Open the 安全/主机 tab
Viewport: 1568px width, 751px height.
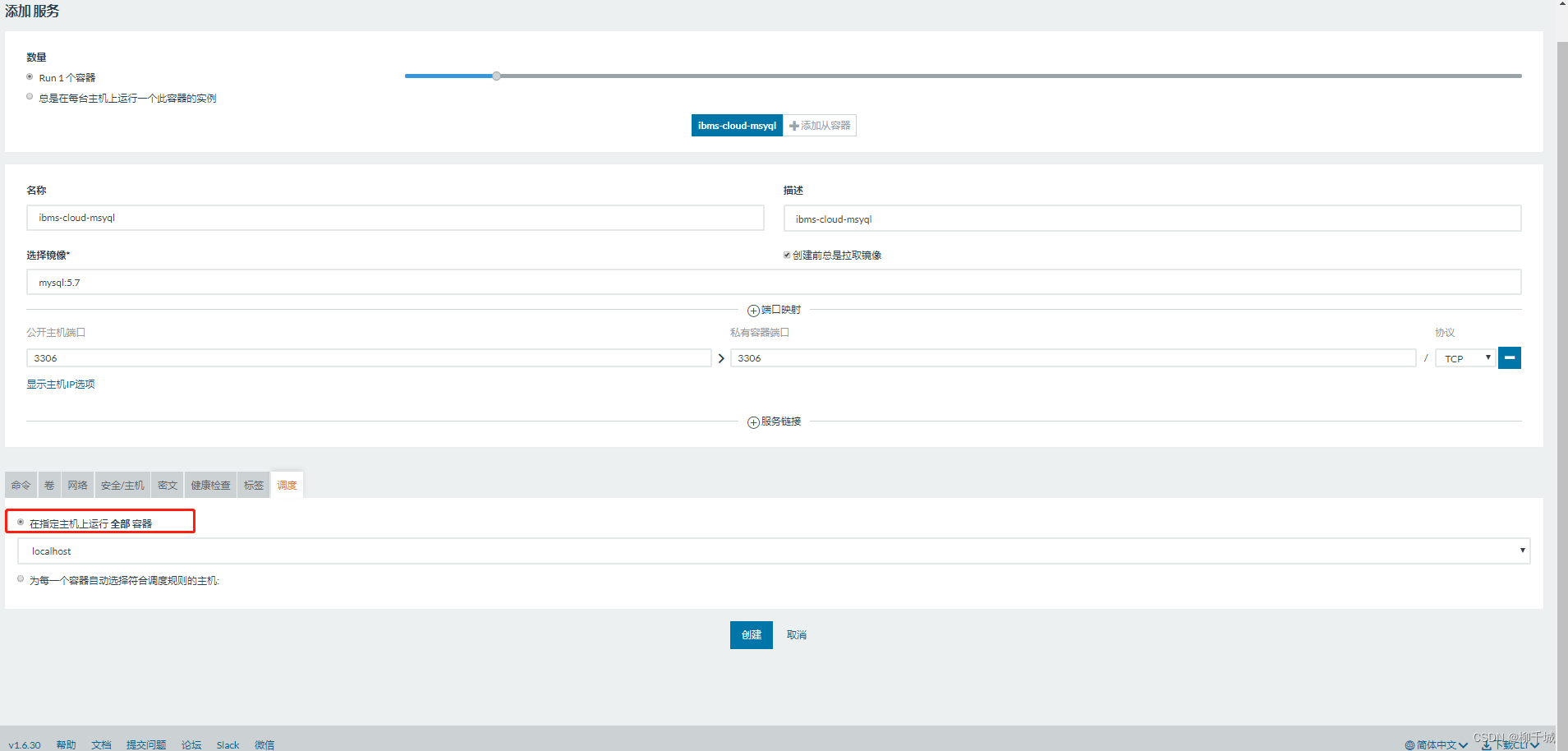pos(122,486)
